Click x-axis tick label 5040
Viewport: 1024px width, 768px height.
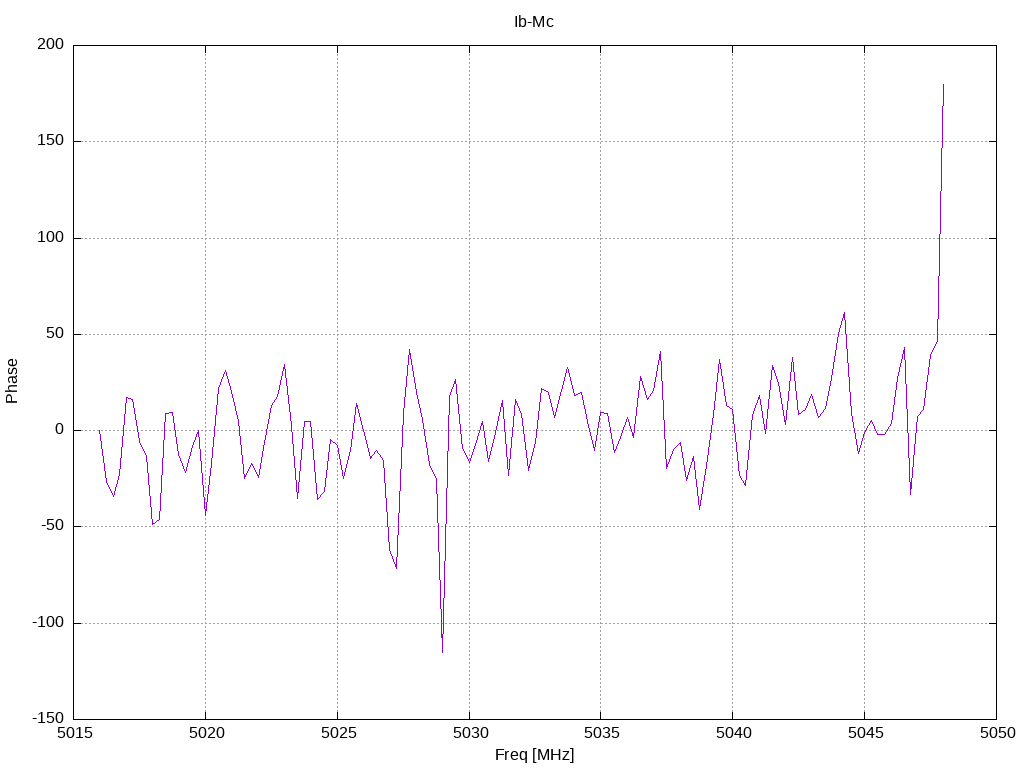733,733
